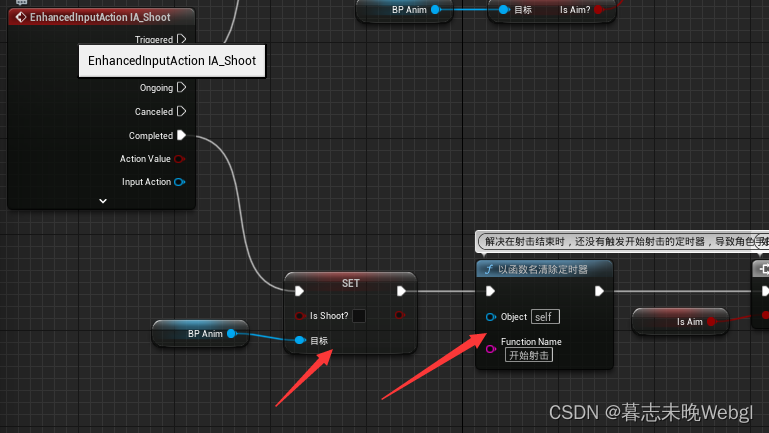This screenshot has height=433, width=769.
Task: Click clear-timer node output execution pin
Action: (x=599, y=291)
